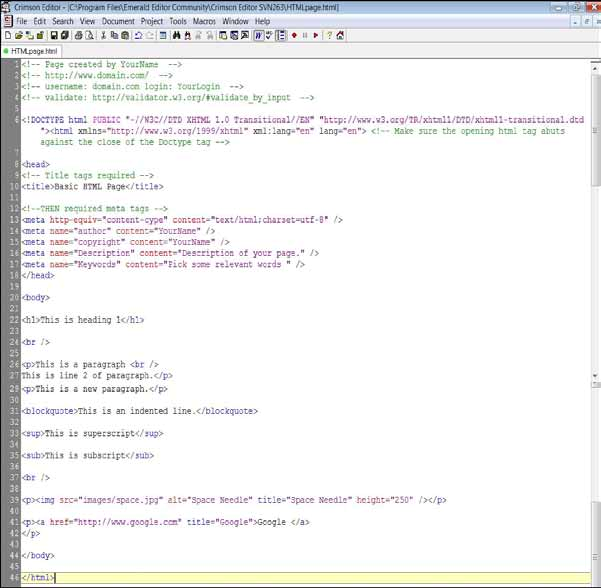The height and width of the screenshot is (588, 601).
Task: Click the Print icon in the toolbar
Action: [78, 35]
